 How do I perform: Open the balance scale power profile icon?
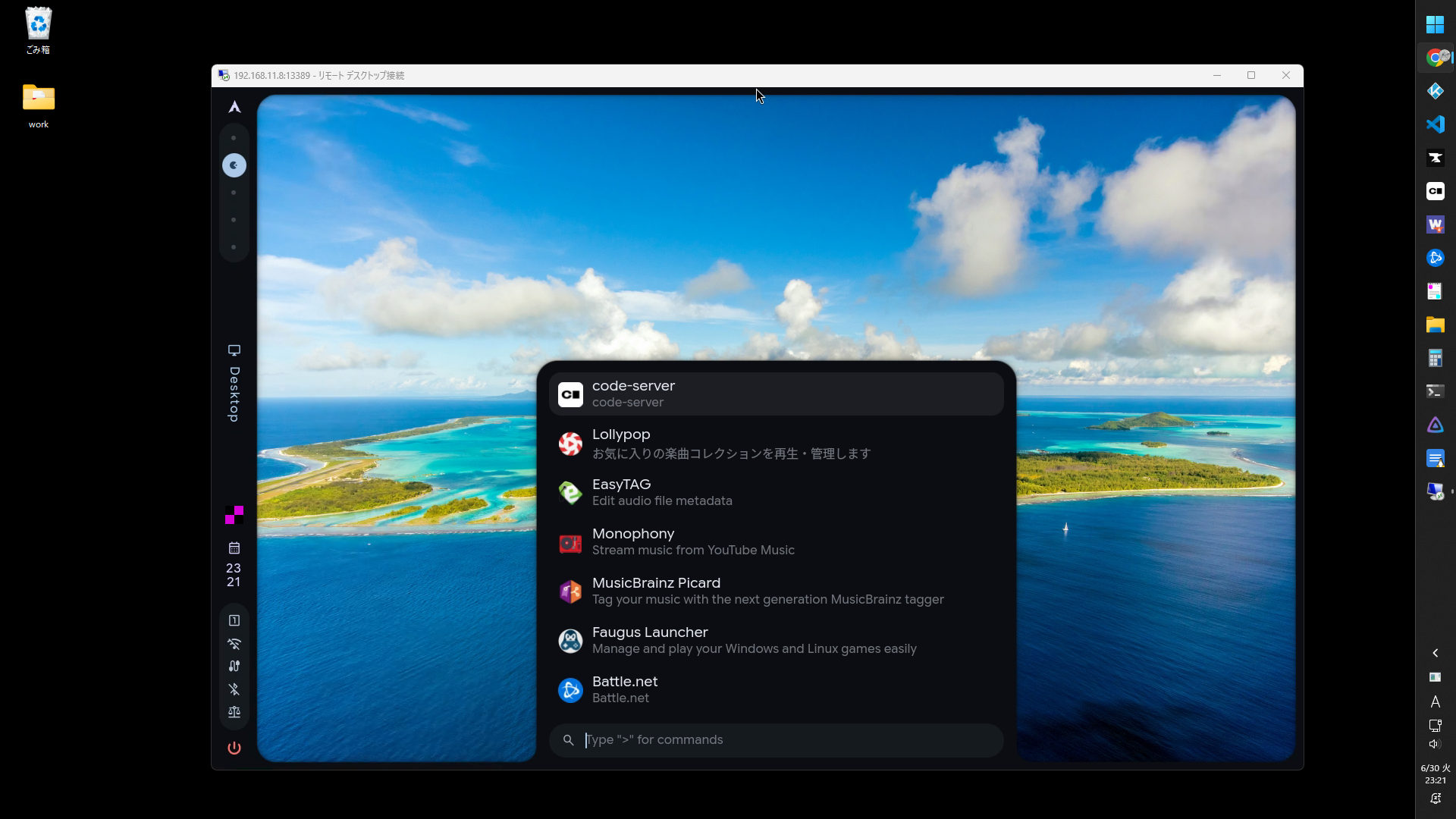234,712
